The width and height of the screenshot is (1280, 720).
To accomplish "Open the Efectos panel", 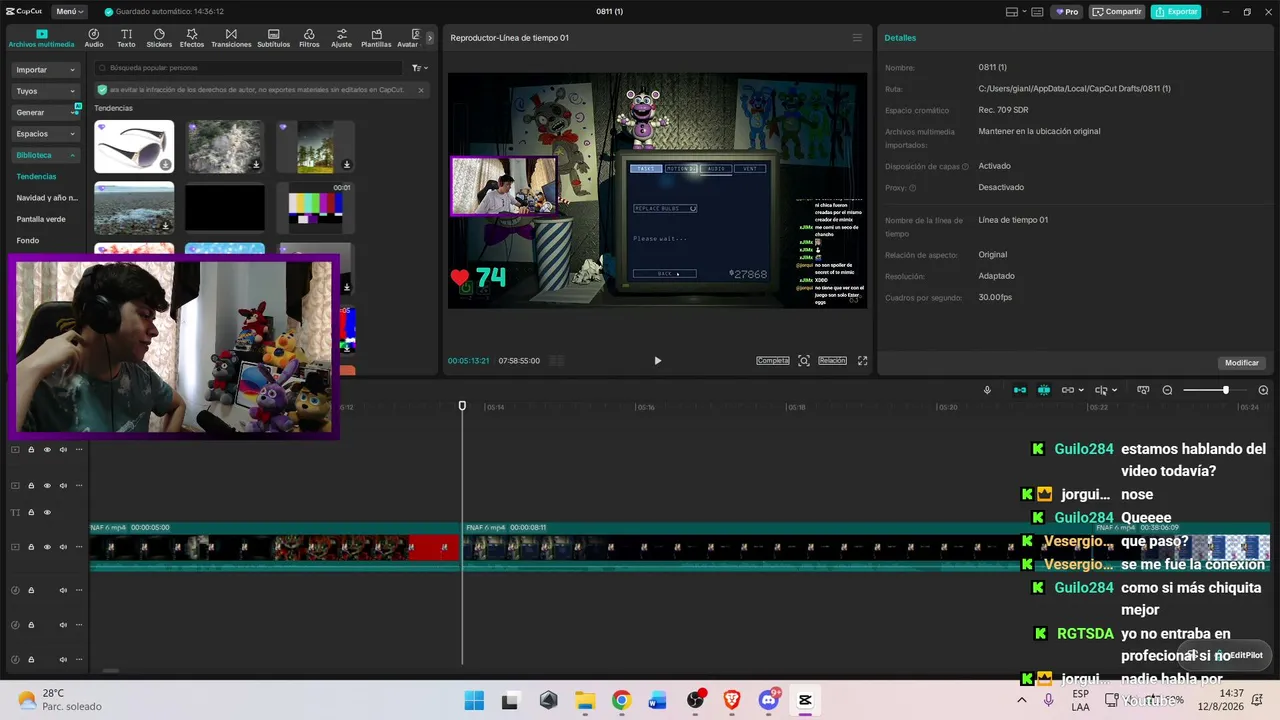I will pos(192,38).
